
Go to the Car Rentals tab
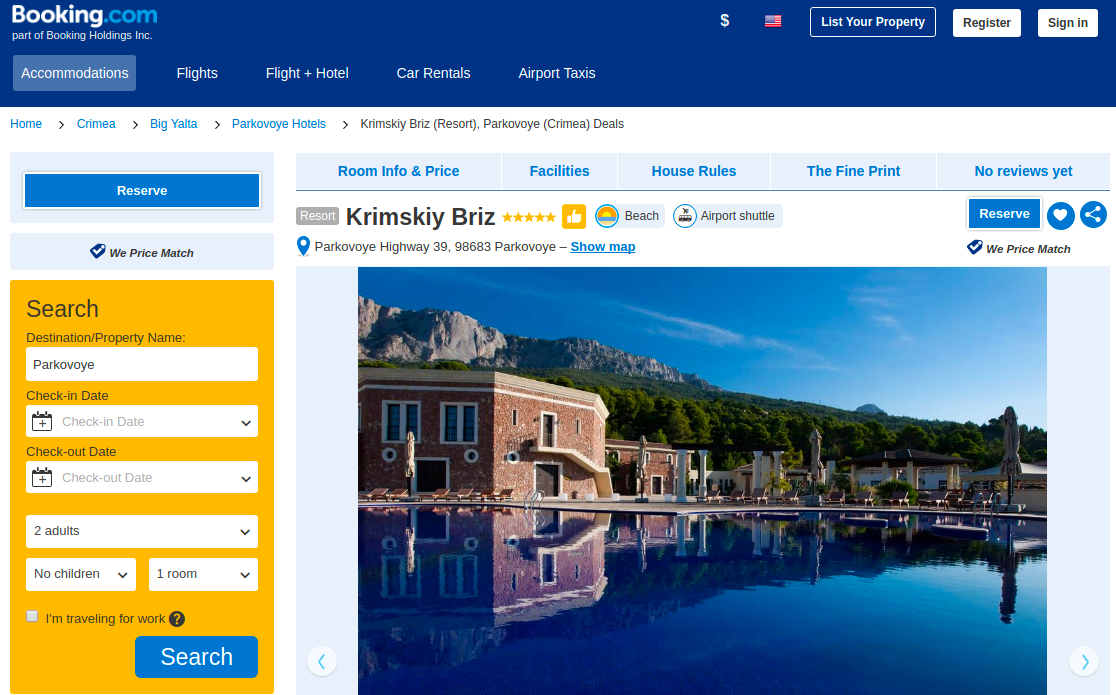click(433, 73)
